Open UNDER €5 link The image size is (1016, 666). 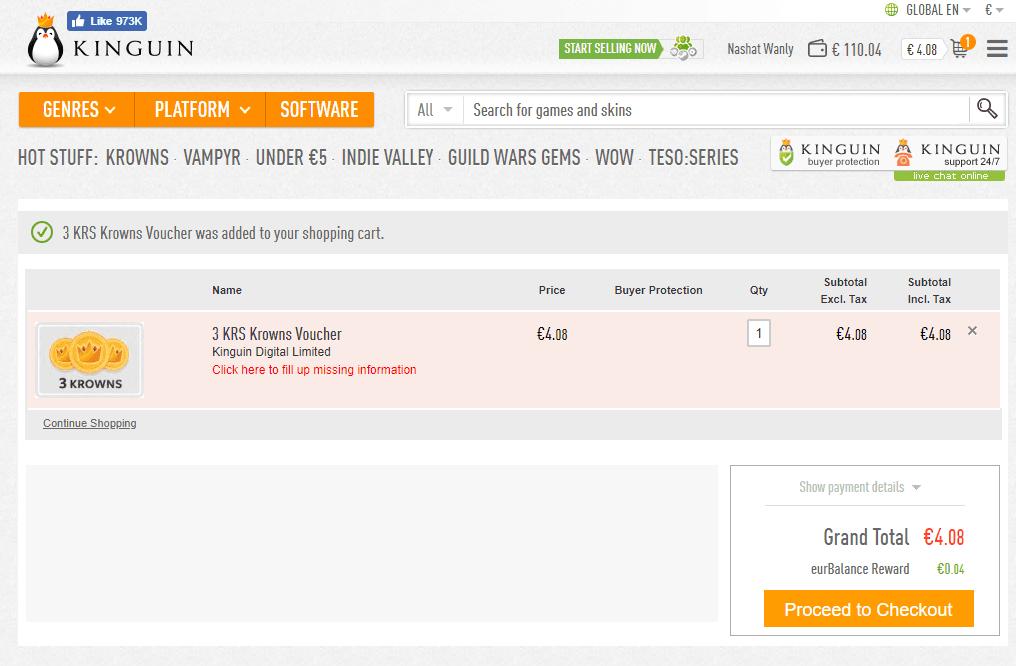[x=292, y=157]
